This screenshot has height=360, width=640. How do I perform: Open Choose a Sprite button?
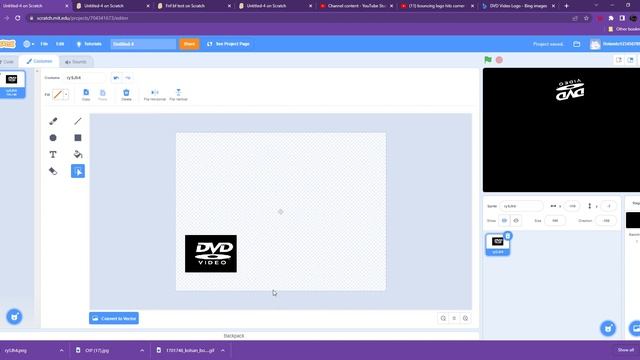tap(608, 328)
